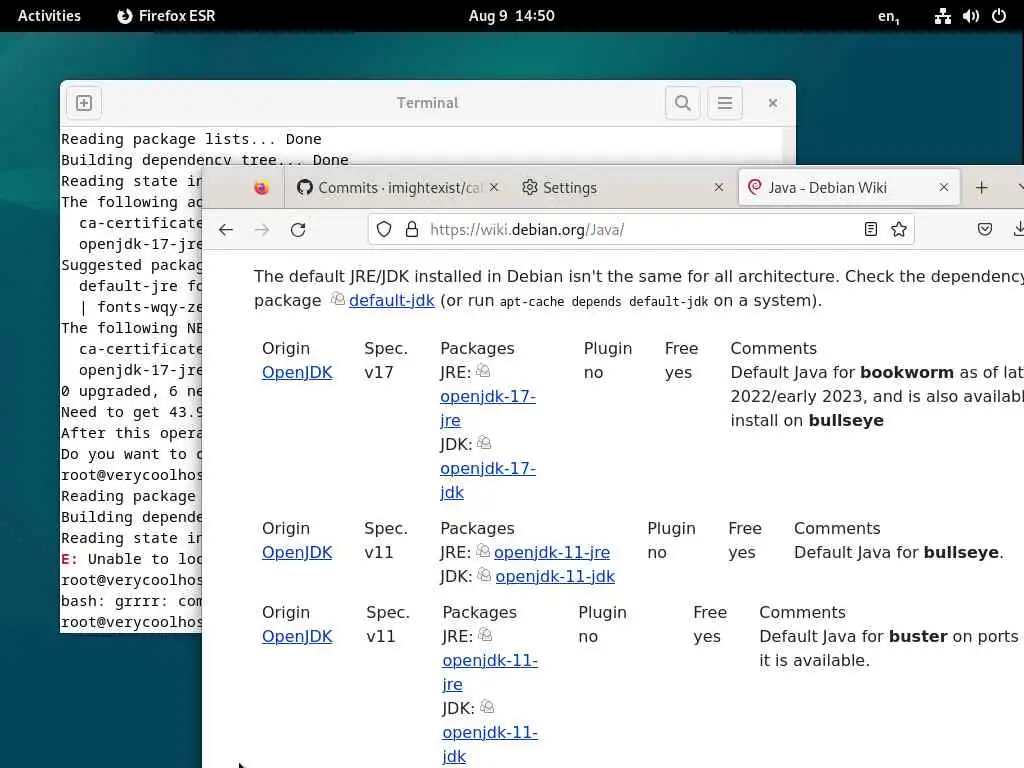Close the Java - Debian Wiki tab

(x=944, y=187)
